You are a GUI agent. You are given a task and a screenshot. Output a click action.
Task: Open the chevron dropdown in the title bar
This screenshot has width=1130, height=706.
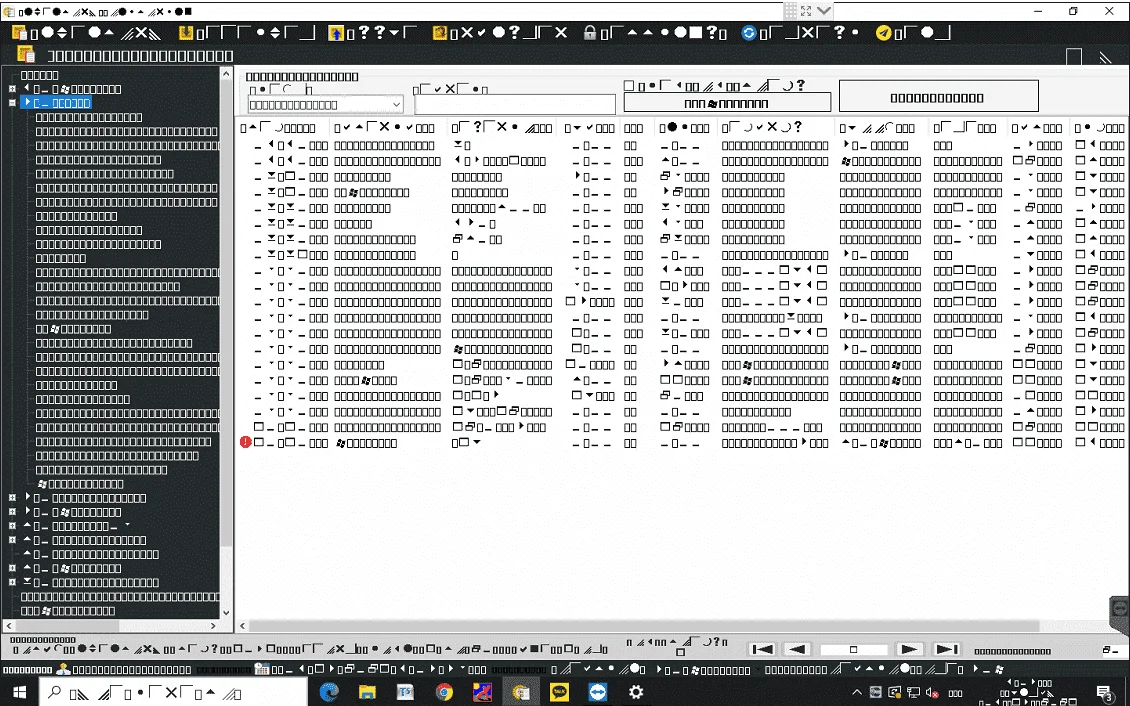824,11
